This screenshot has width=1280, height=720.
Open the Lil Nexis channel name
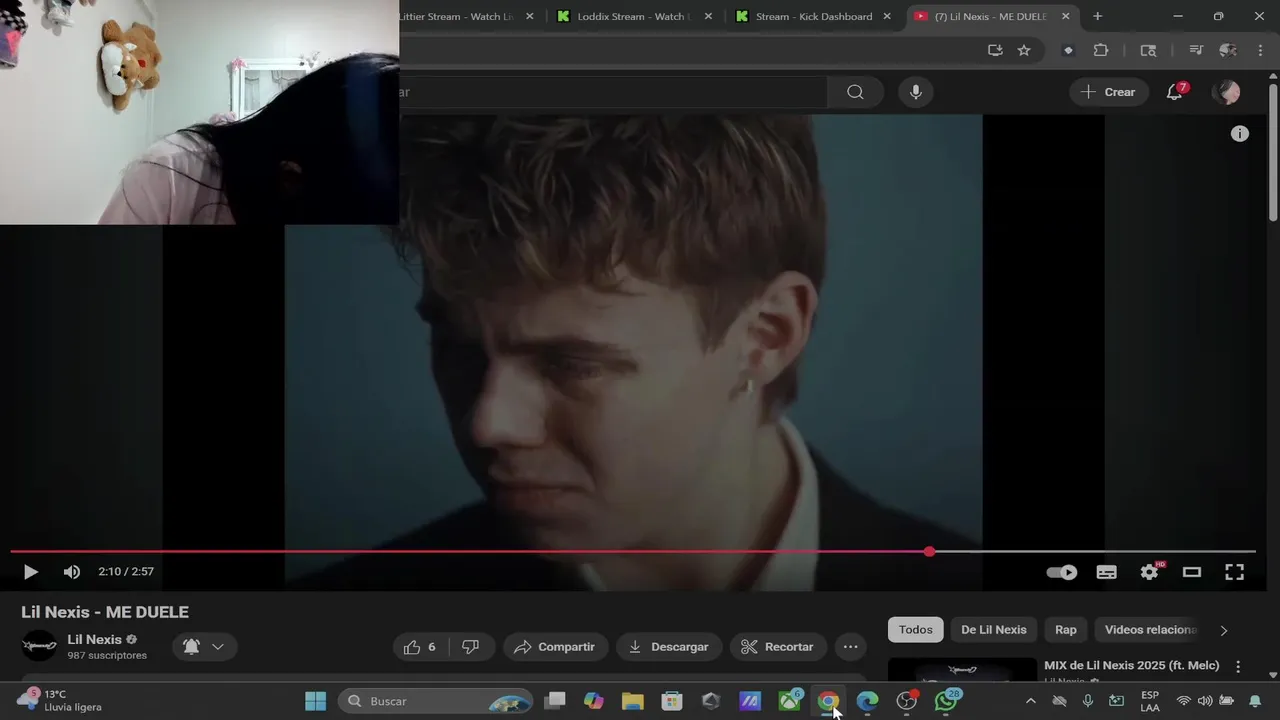[94, 639]
